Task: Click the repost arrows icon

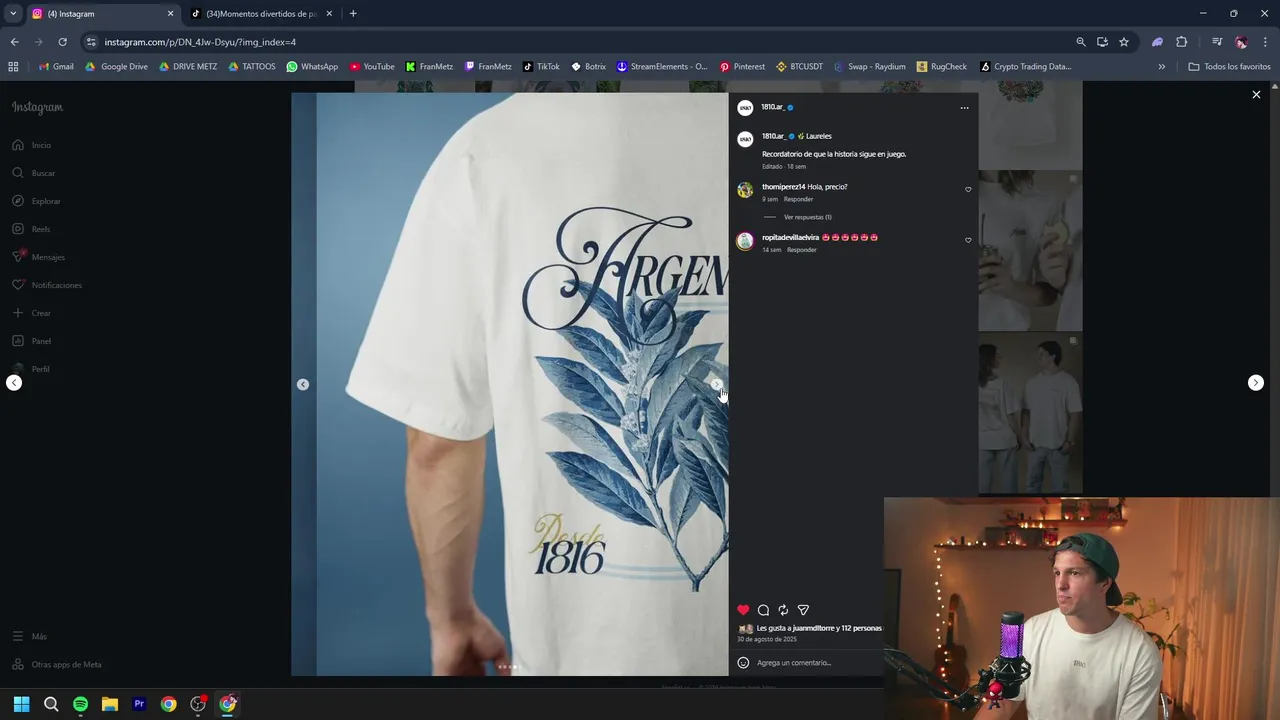Action: [x=783, y=610]
